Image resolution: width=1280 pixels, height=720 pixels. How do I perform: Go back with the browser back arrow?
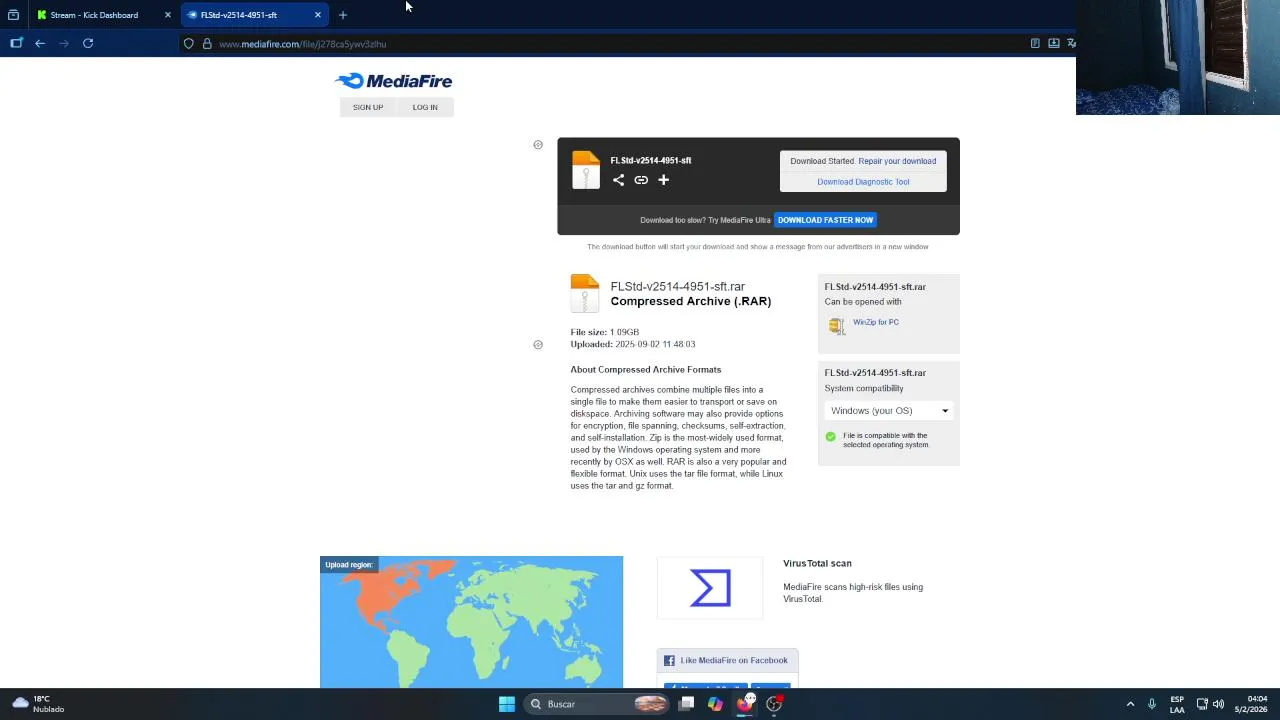pos(40,43)
